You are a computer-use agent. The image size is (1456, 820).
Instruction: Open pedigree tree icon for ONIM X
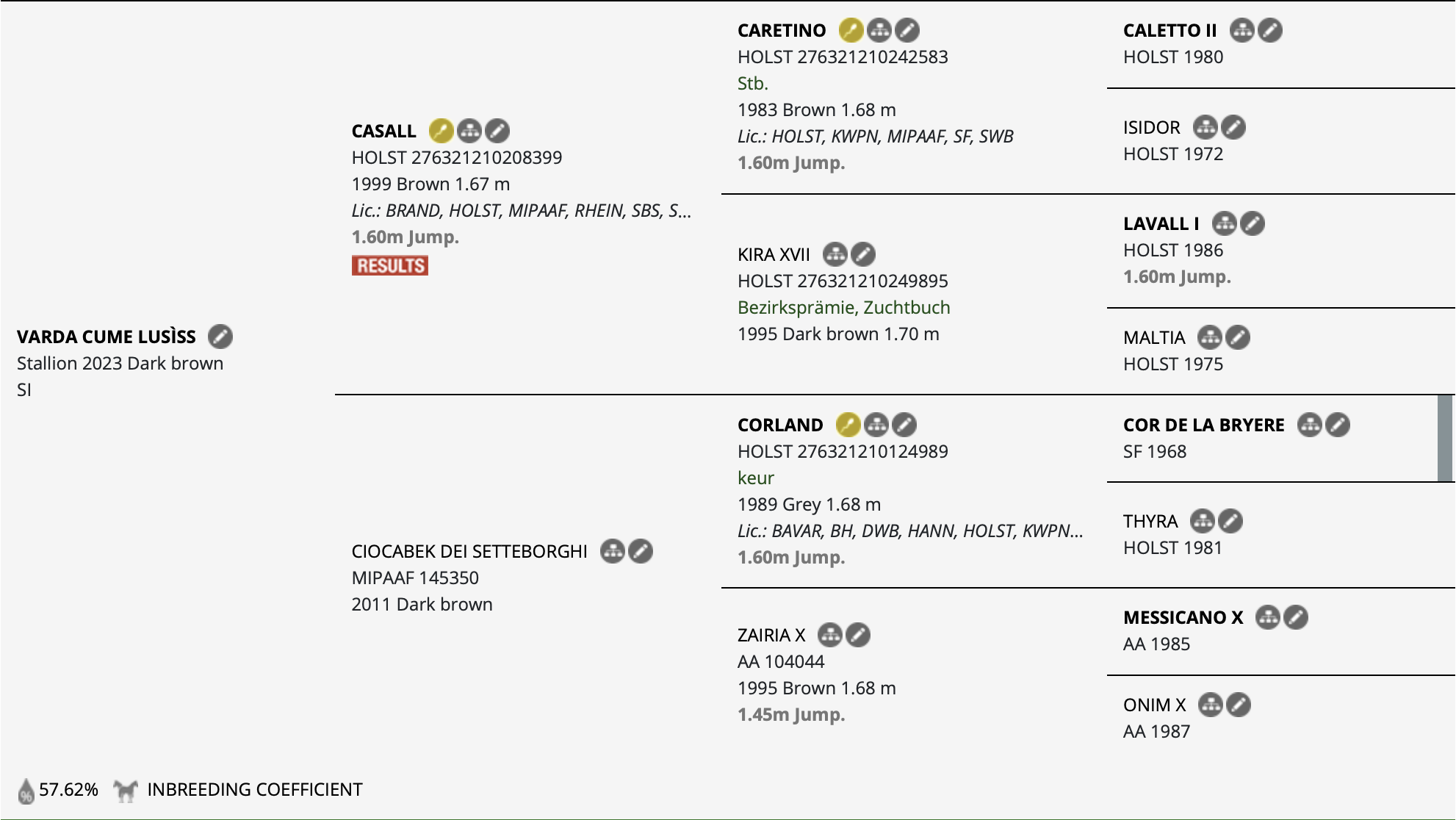click(x=1210, y=705)
